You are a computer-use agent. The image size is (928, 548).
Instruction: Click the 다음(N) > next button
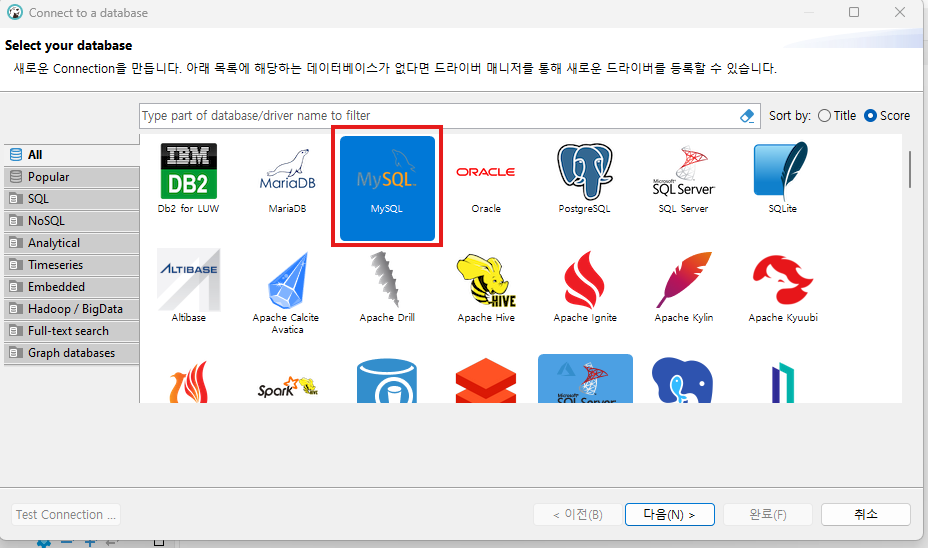pyautogui.click(x=669, y=514)
